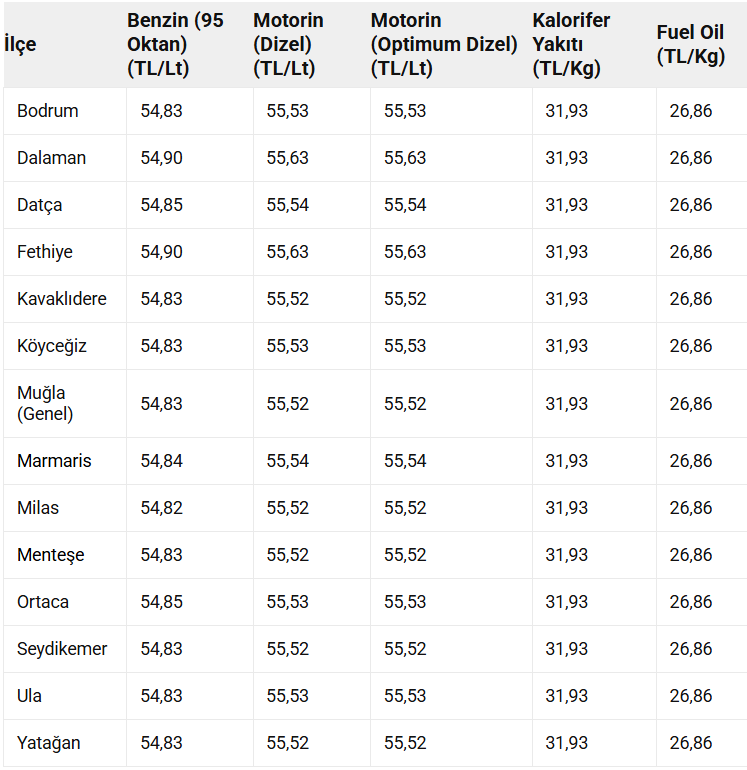The height and width of the screenshot is (770, 747).
Task: Click the Ula row label
Action: tap(29, 696)
